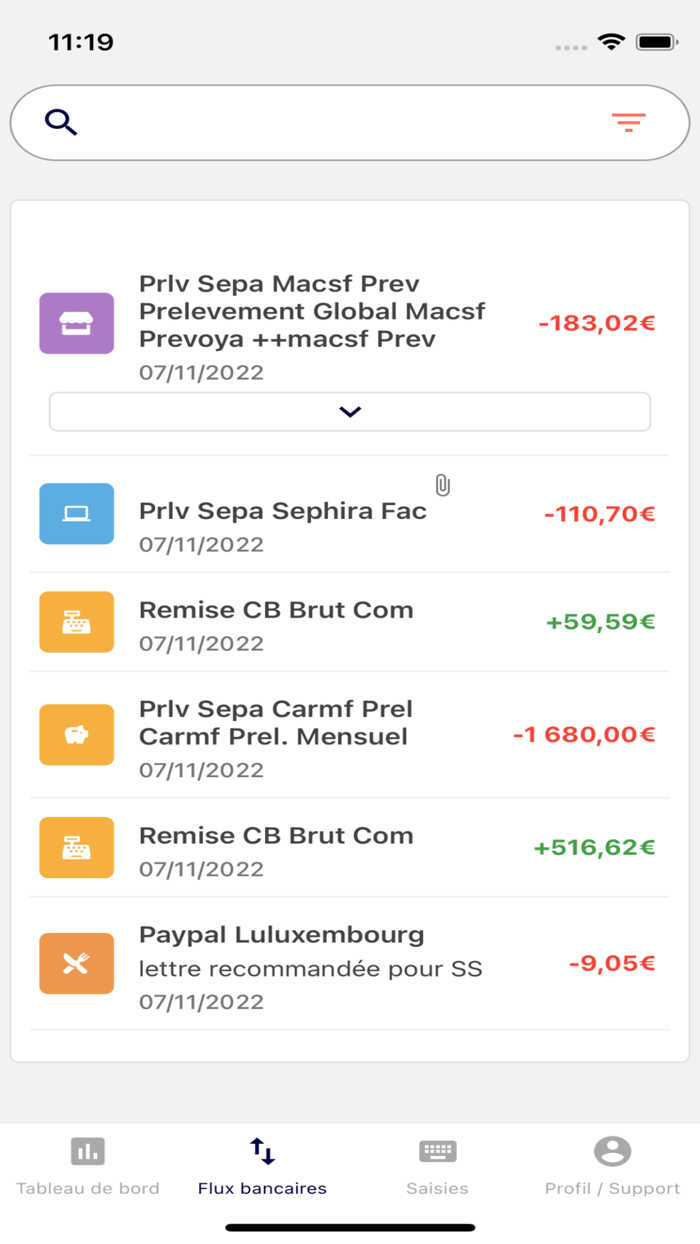The image size is (700, 1244).
Task: Tap cash register icon for +516,62€ entry
Action: click(x=77, y=848)
